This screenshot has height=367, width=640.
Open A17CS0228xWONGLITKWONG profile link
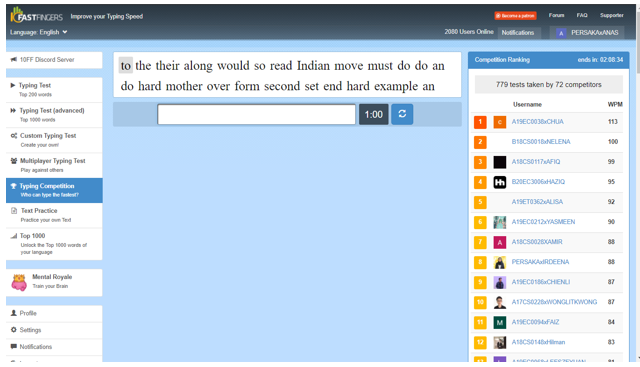[554, 302]
